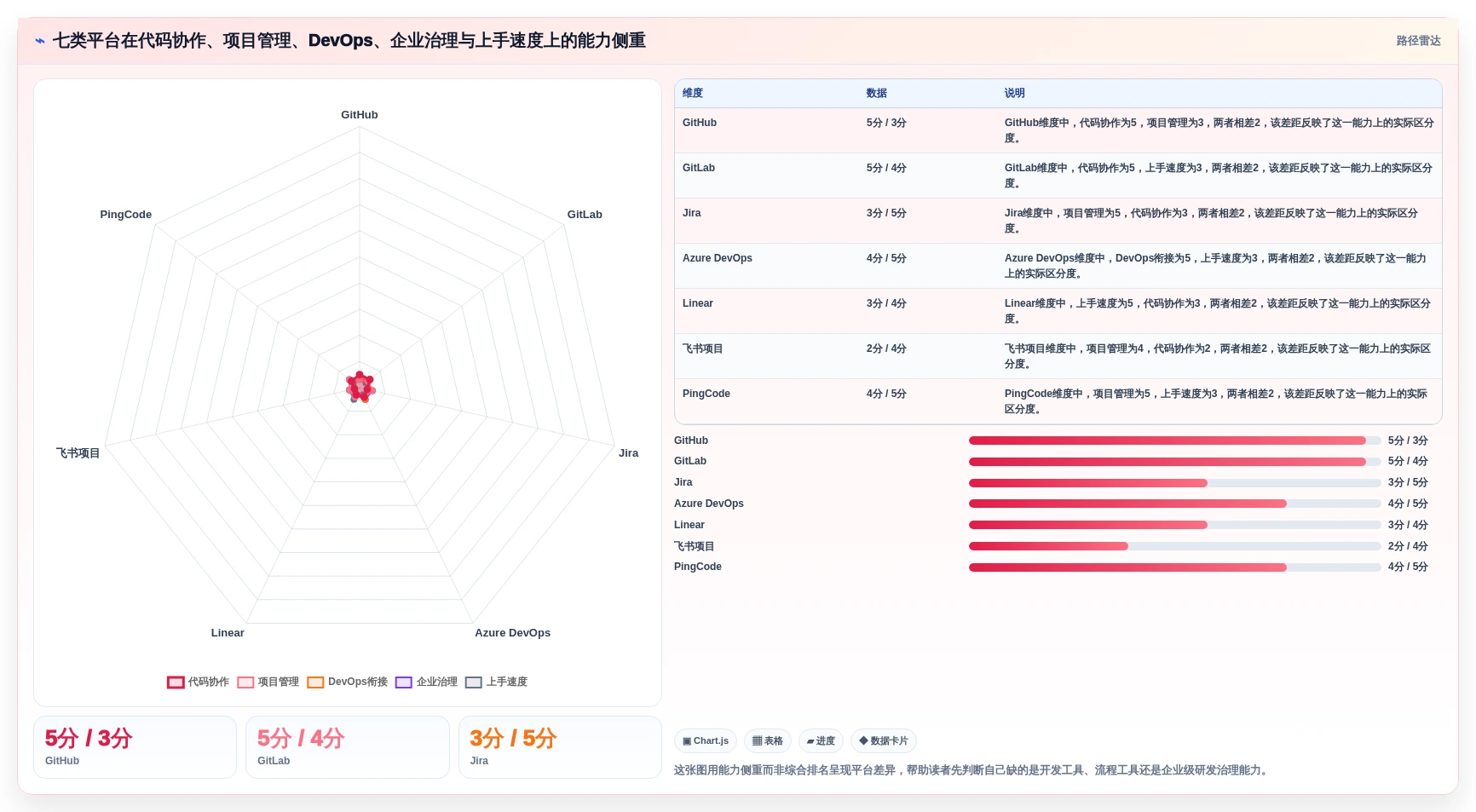Select the Jira table row name
Viewport: 1476px width, 812px height.
(x=692, y=213)
